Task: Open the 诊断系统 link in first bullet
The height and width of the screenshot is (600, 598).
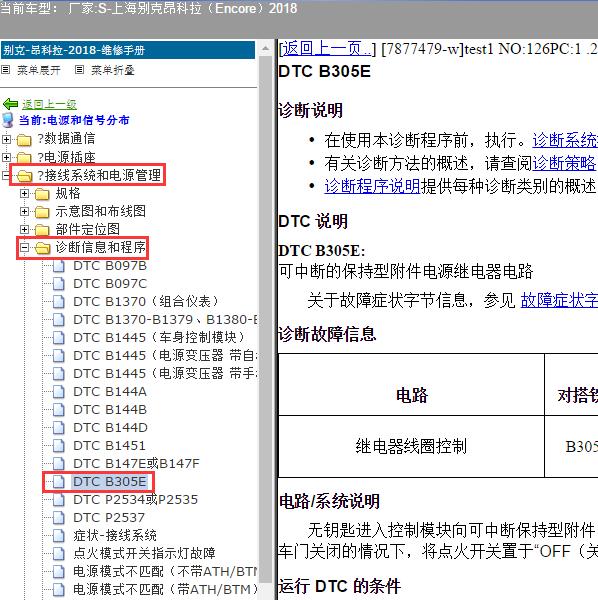Action: tap(565, 140)
